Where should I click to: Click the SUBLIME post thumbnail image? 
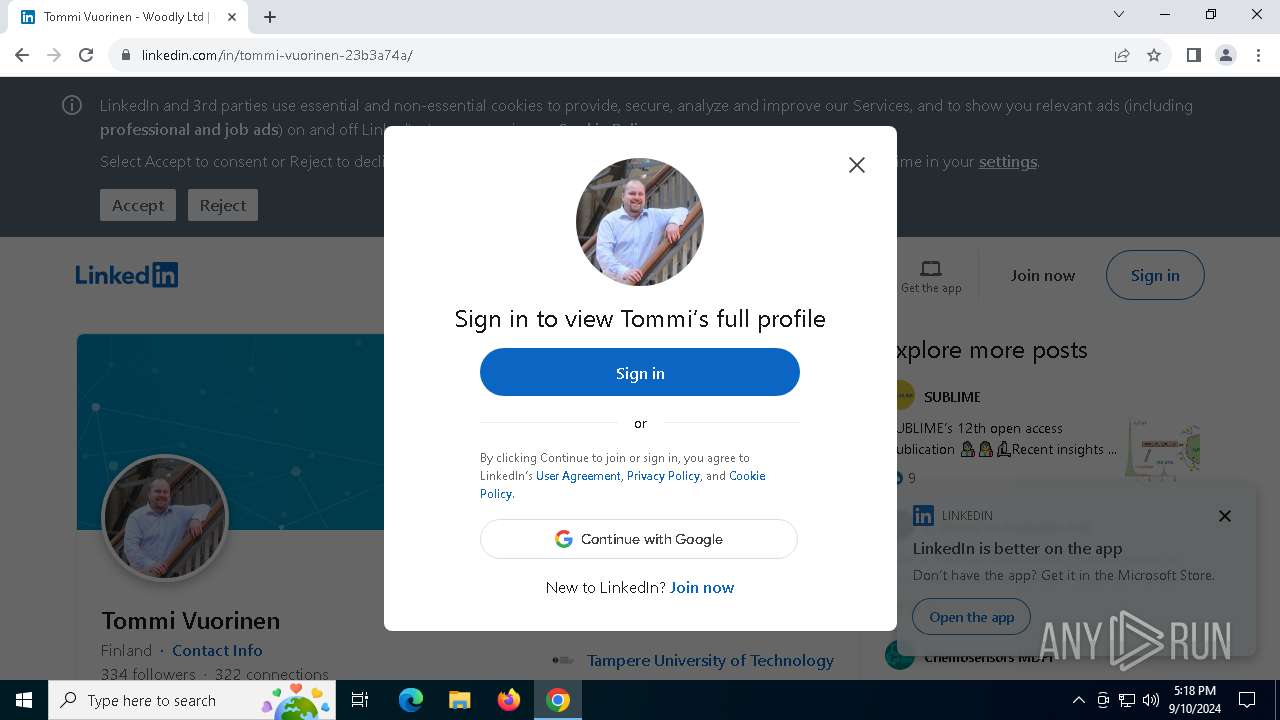(x=1164, y=449)
